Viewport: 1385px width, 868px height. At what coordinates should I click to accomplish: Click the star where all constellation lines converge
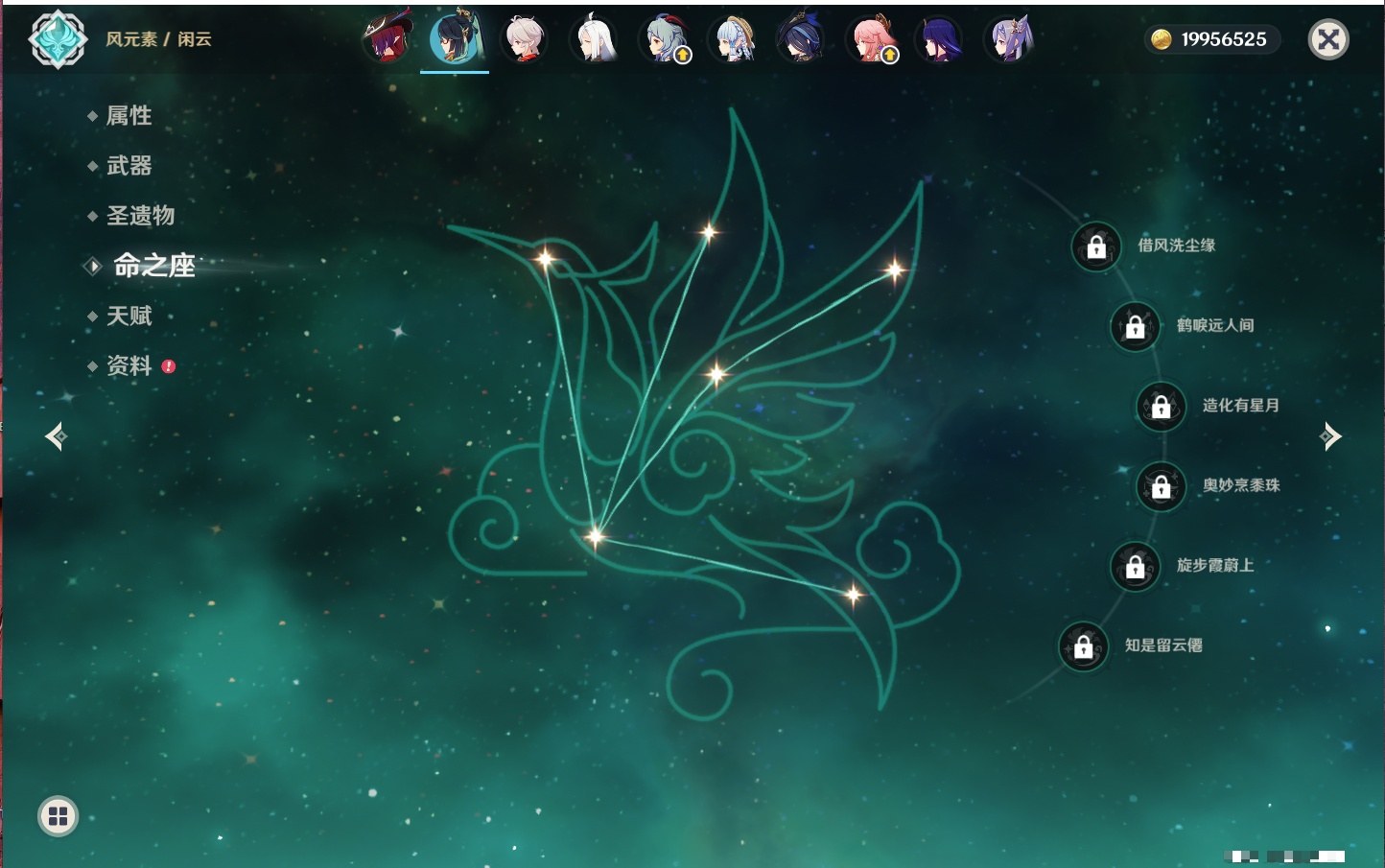(x=595, y=535)
